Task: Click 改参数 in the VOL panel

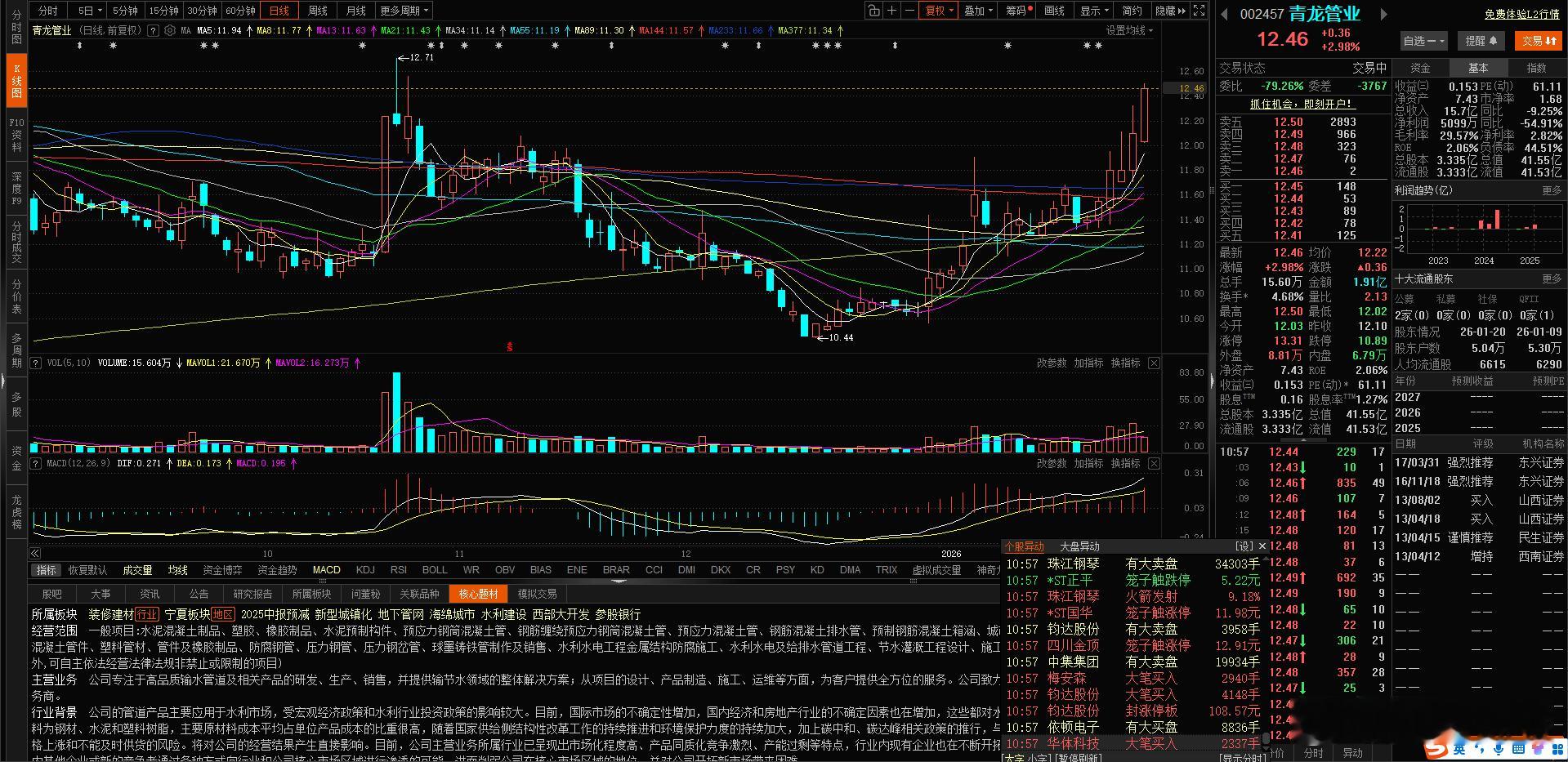Action: (1052, 363)
